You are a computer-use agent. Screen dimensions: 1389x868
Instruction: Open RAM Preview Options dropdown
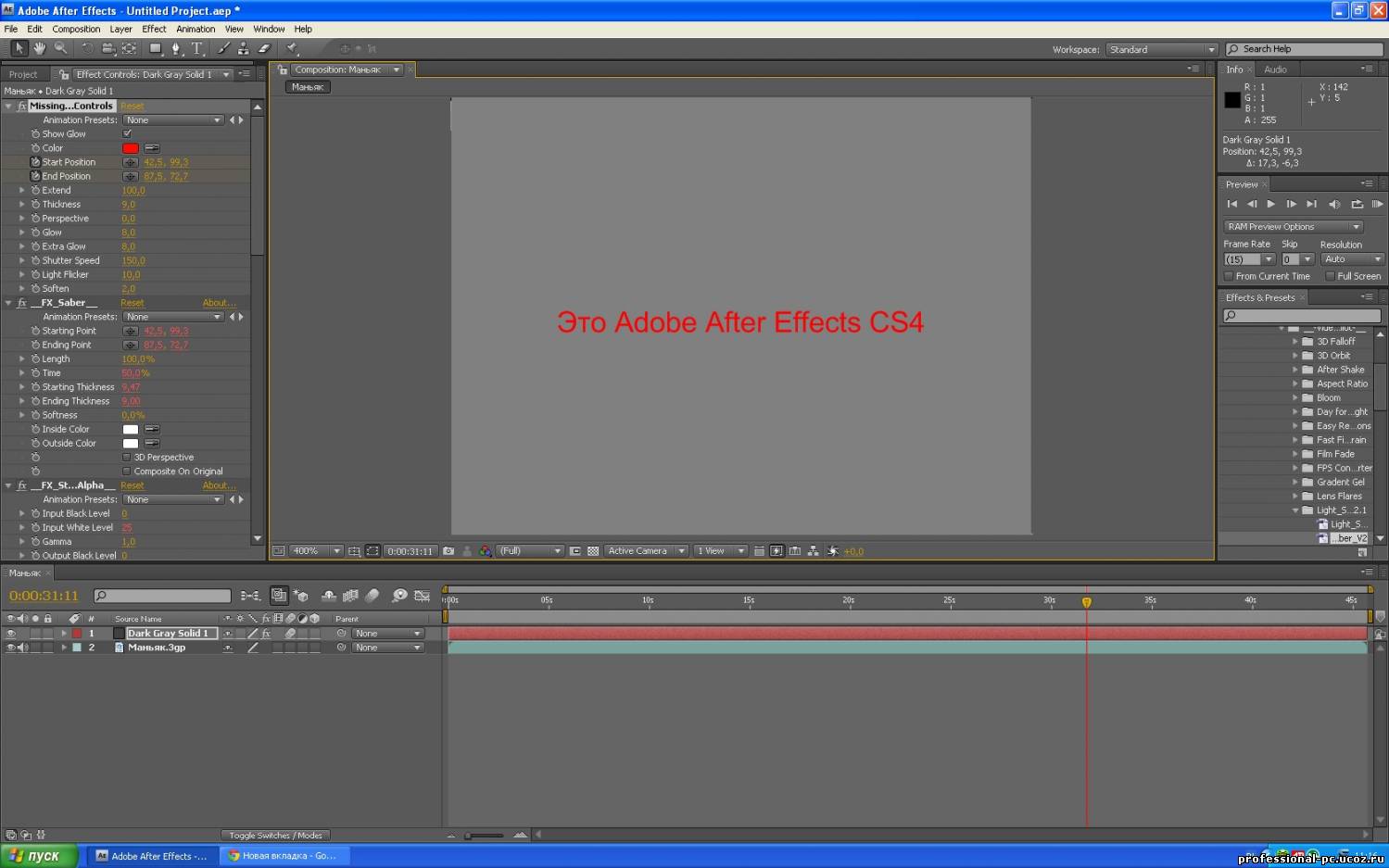coord(1294,226)
